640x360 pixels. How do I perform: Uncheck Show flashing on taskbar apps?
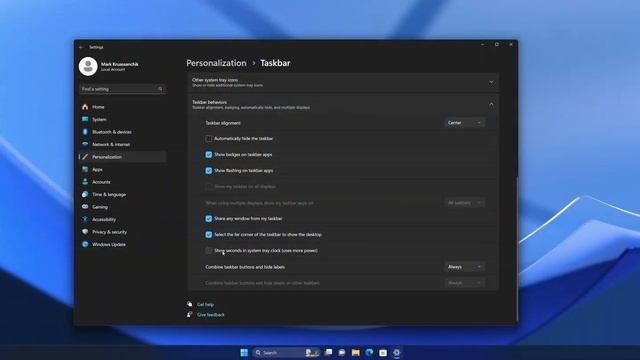(x=209, y=171)
